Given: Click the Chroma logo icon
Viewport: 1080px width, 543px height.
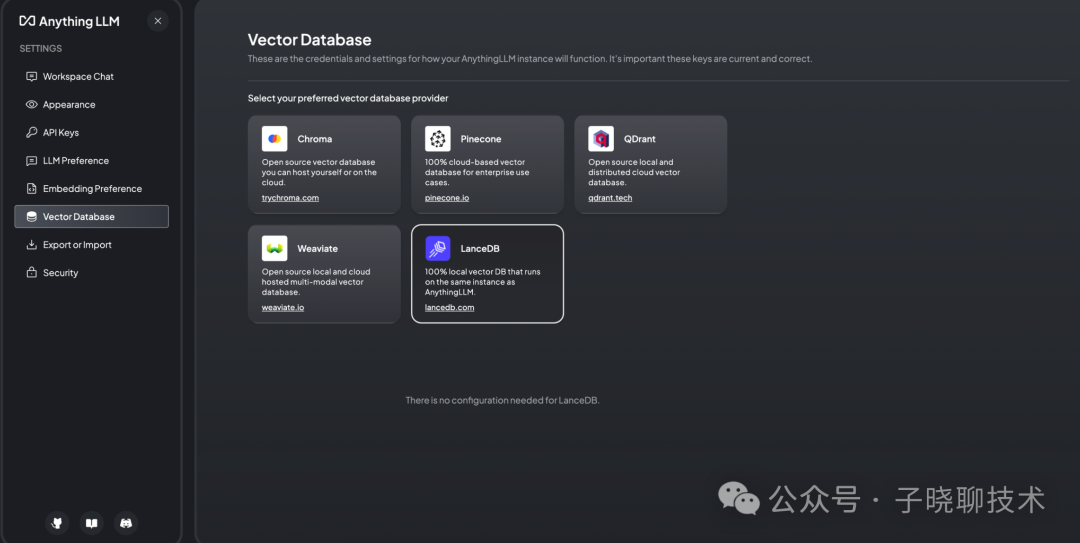Looking at the screenshot, I should (x=274, y=139).
